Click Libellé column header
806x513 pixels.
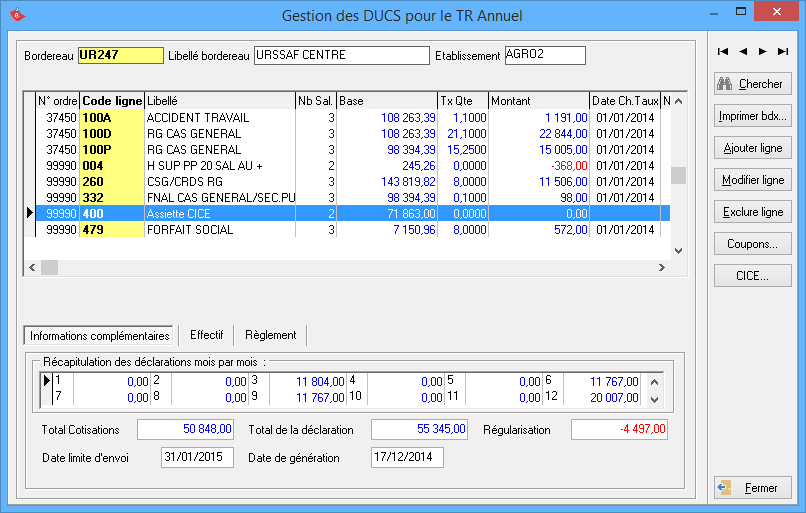point(220,101)
